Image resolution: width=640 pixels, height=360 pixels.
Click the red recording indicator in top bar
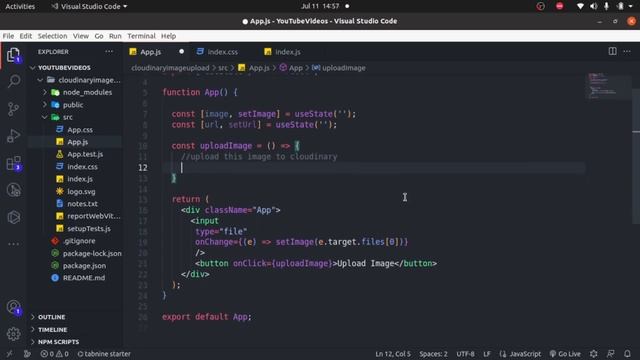pos(560,6)
